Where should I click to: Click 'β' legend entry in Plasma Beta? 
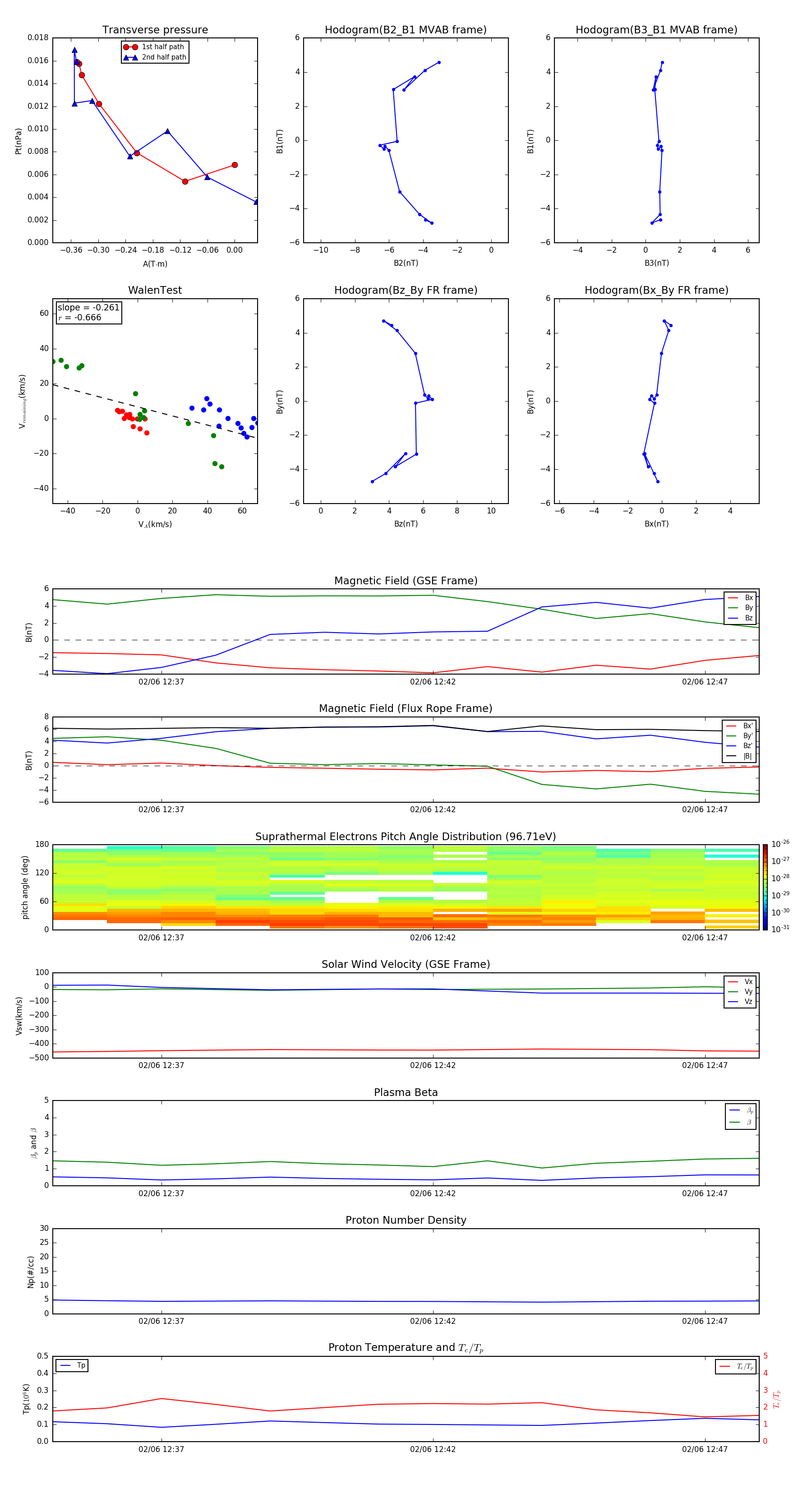click(741, 1123)
